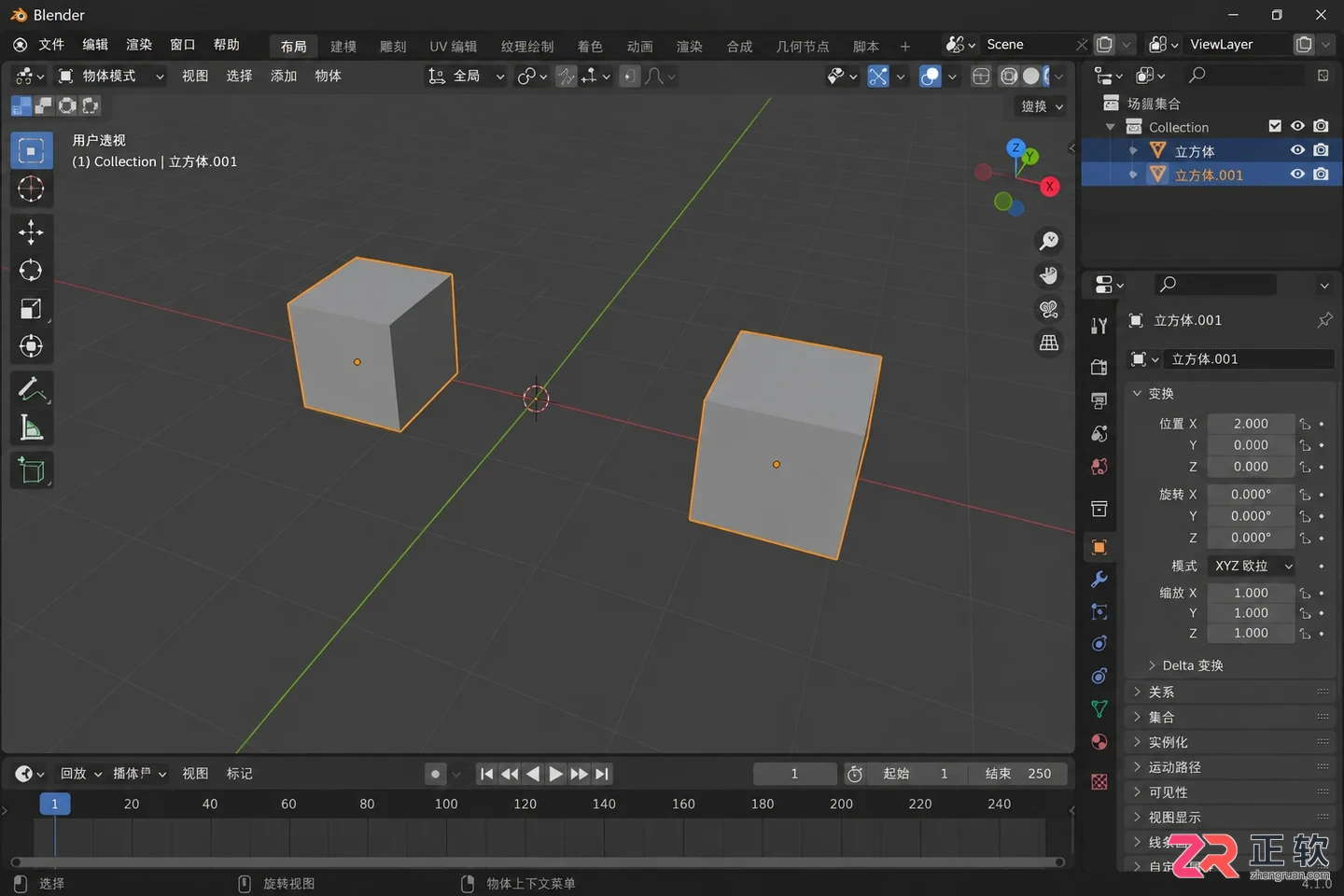Select the Add Cube tool
The image size is (1344, 896).
click(x=31, y=470)
